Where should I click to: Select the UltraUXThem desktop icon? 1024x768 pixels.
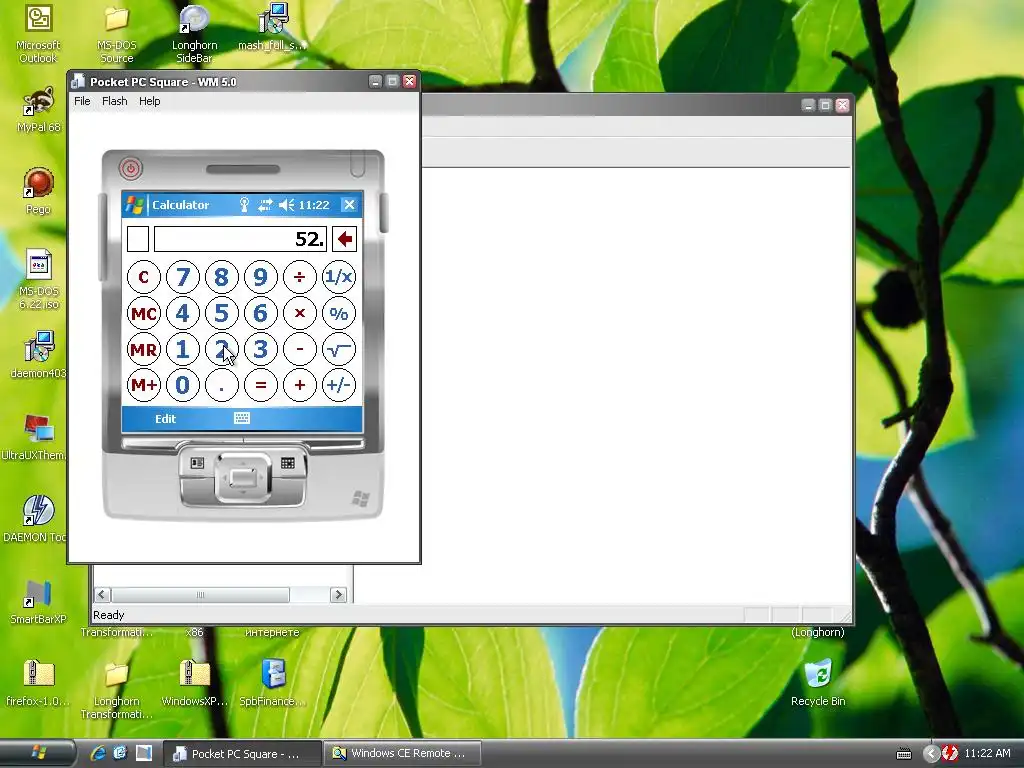tap(36, 437)
